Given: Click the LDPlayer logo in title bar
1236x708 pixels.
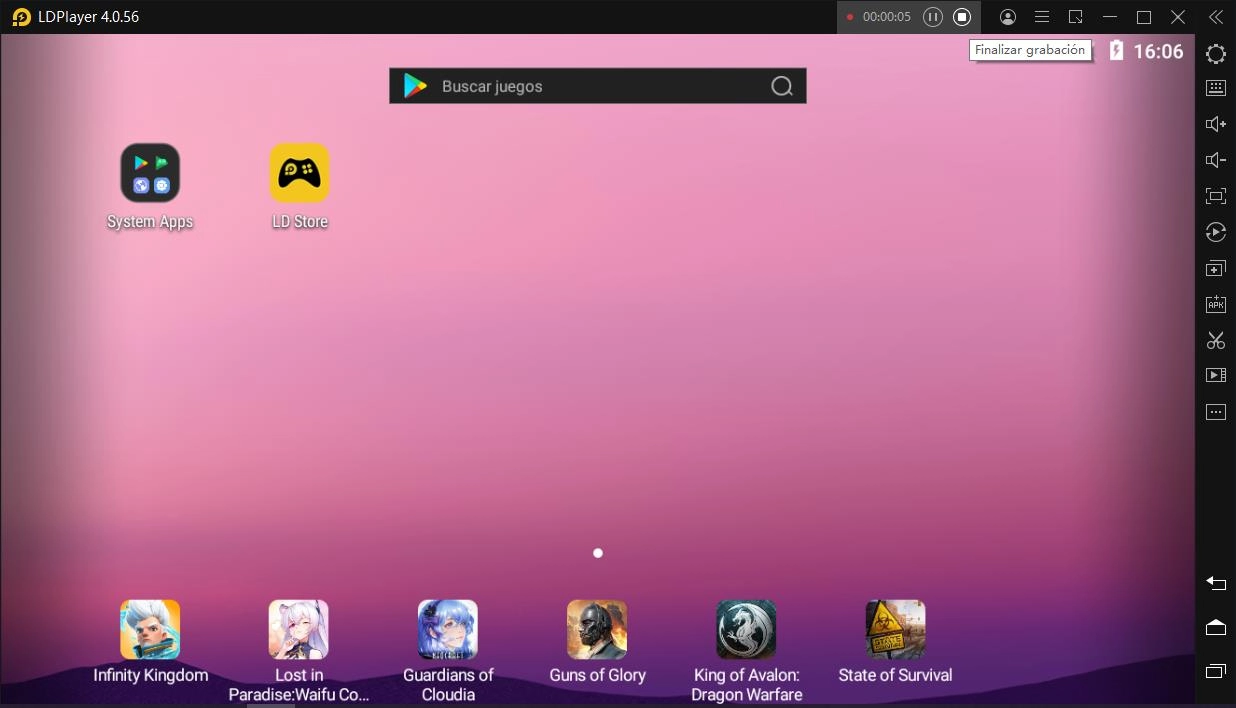Looking at the screenshot, I should click(21, 17).
